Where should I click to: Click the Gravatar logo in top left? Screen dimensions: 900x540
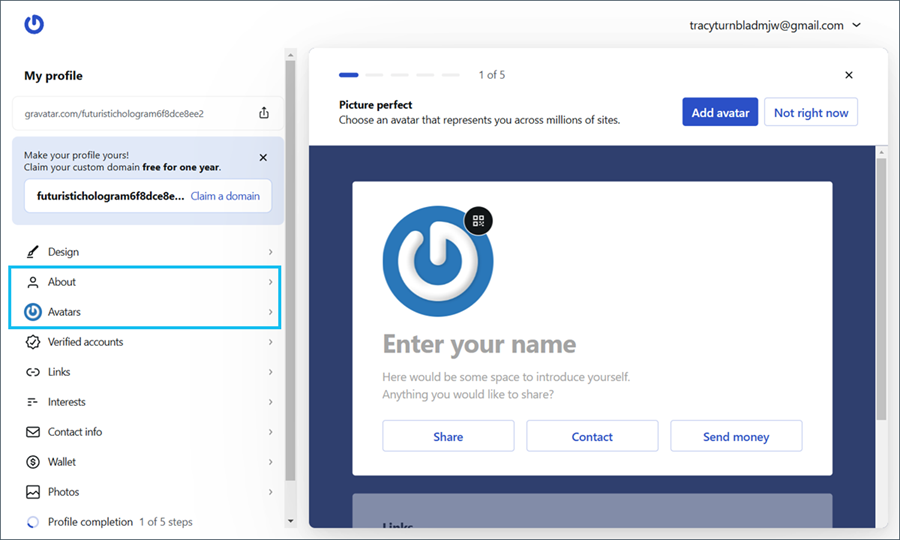(x=34, y=25)
